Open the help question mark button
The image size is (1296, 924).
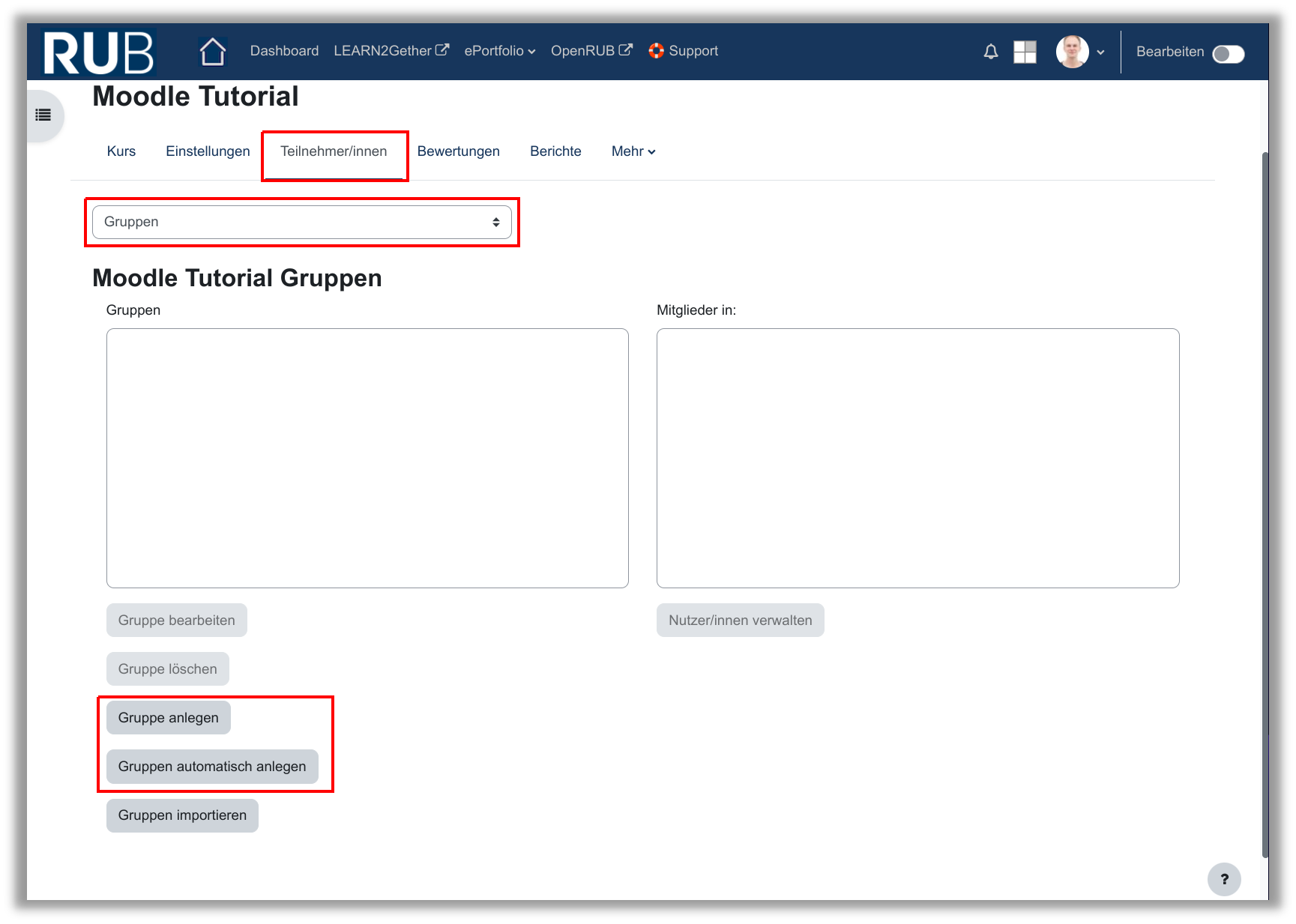point(1223,879)
